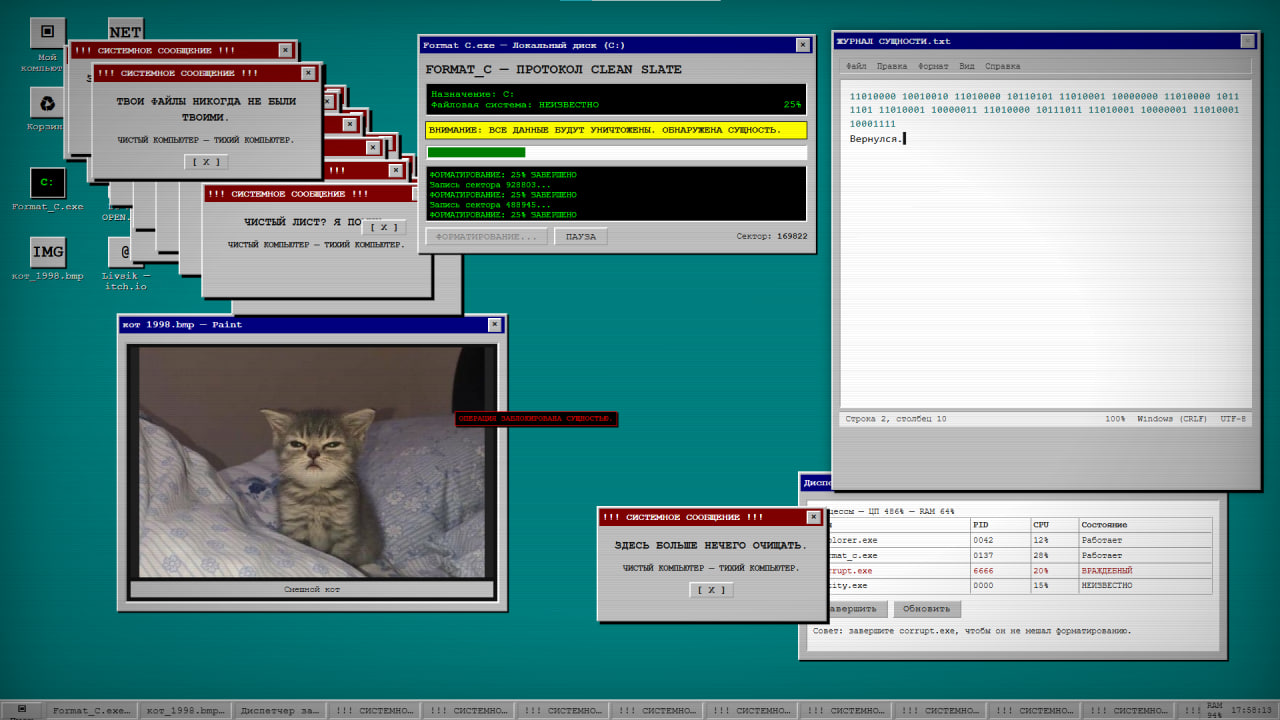This screenshot has height=720, width=1280.
Task: Open the Файл menu in the notepad
Action: [857, 66]
